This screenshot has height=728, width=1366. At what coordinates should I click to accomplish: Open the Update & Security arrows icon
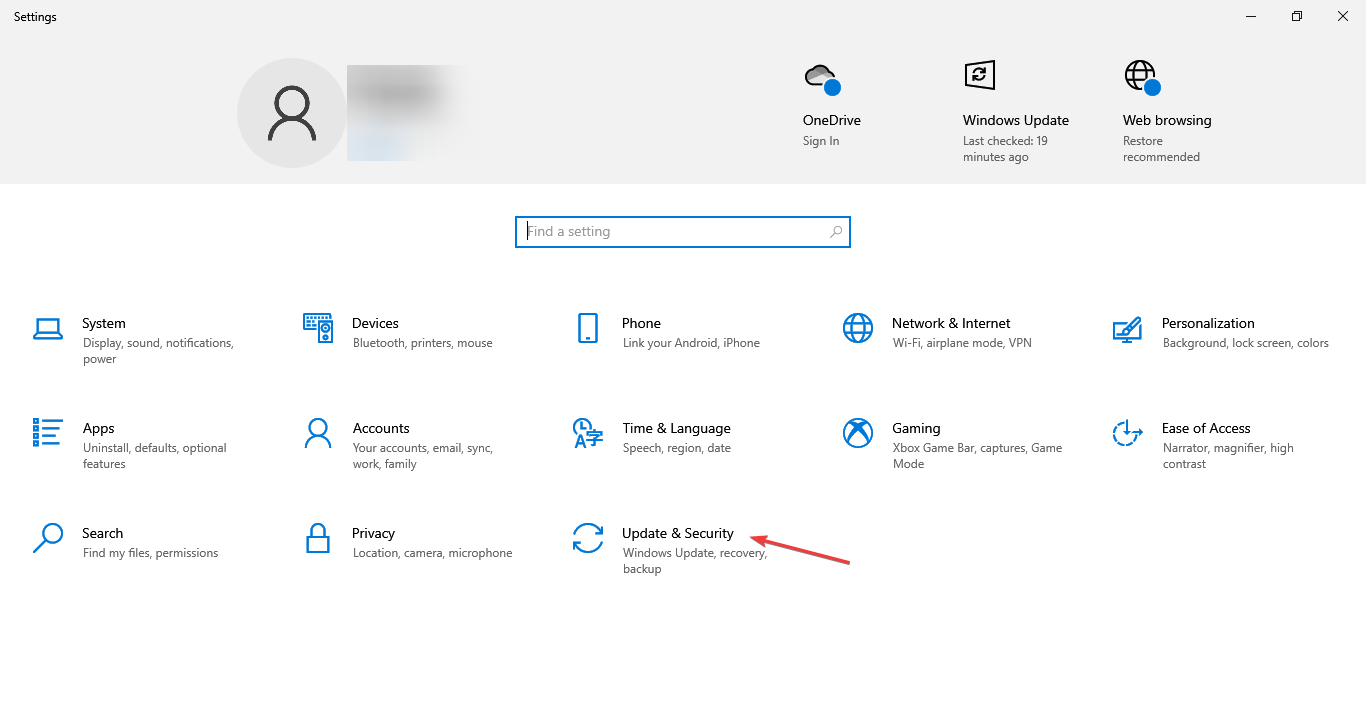tap(588, 538)
